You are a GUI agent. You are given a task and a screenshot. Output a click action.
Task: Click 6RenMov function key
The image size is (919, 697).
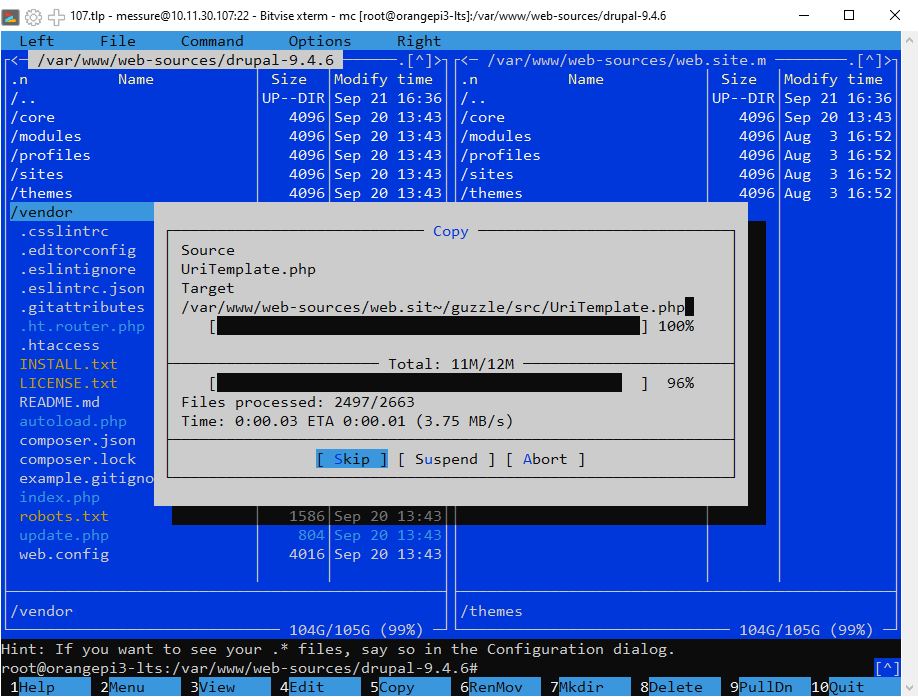495,687
